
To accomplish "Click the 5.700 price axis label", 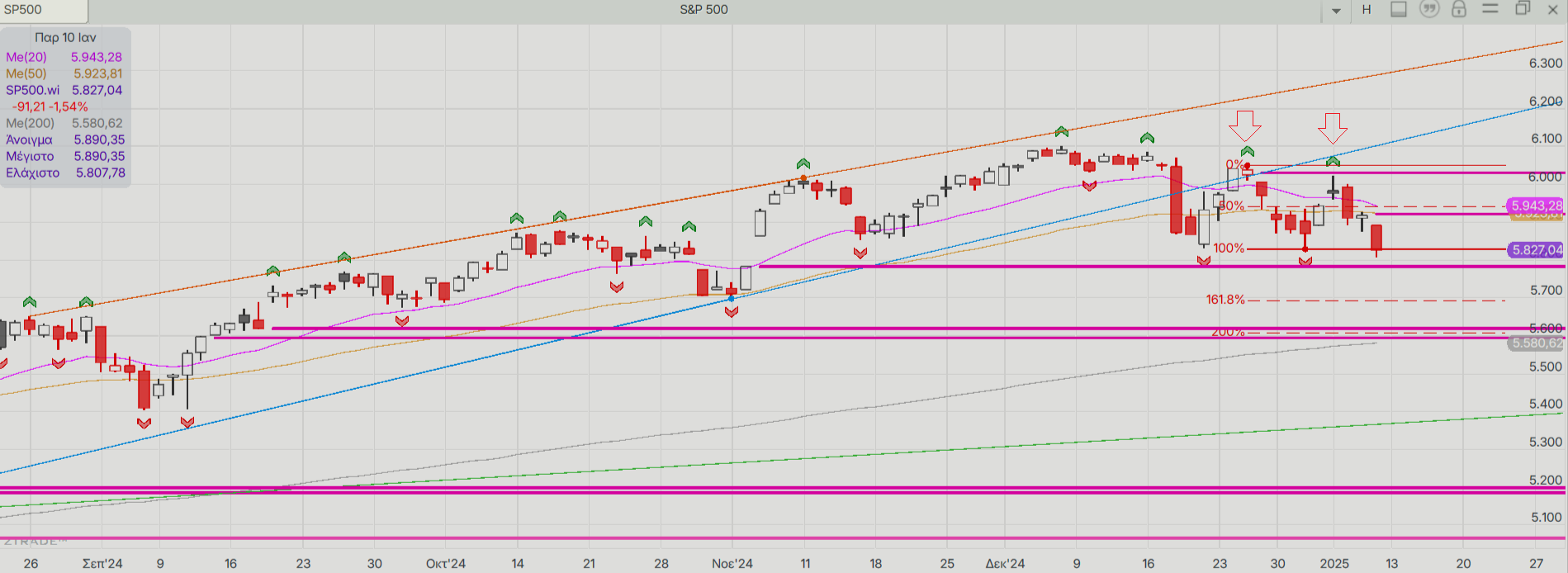I will (1546, 290).
